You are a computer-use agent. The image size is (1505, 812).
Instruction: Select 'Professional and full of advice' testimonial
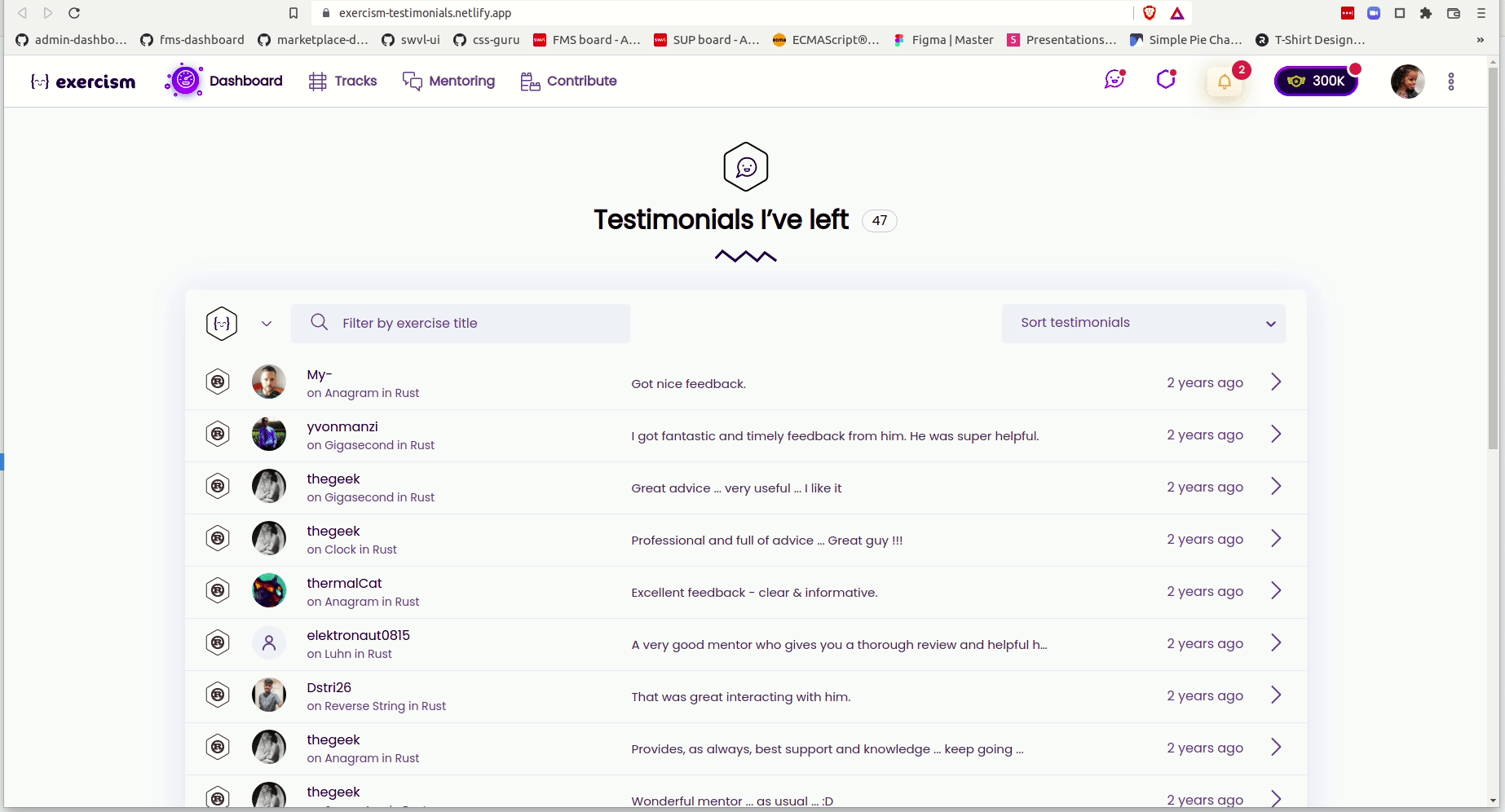[766, 541]
